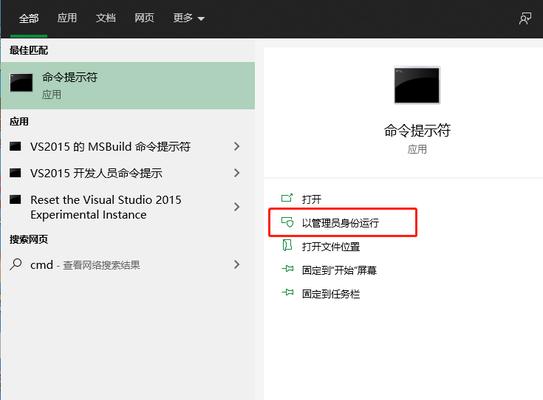Click the large 命令提示符 preview icon
Screen dimensions: 543x400
pos(417,85)
